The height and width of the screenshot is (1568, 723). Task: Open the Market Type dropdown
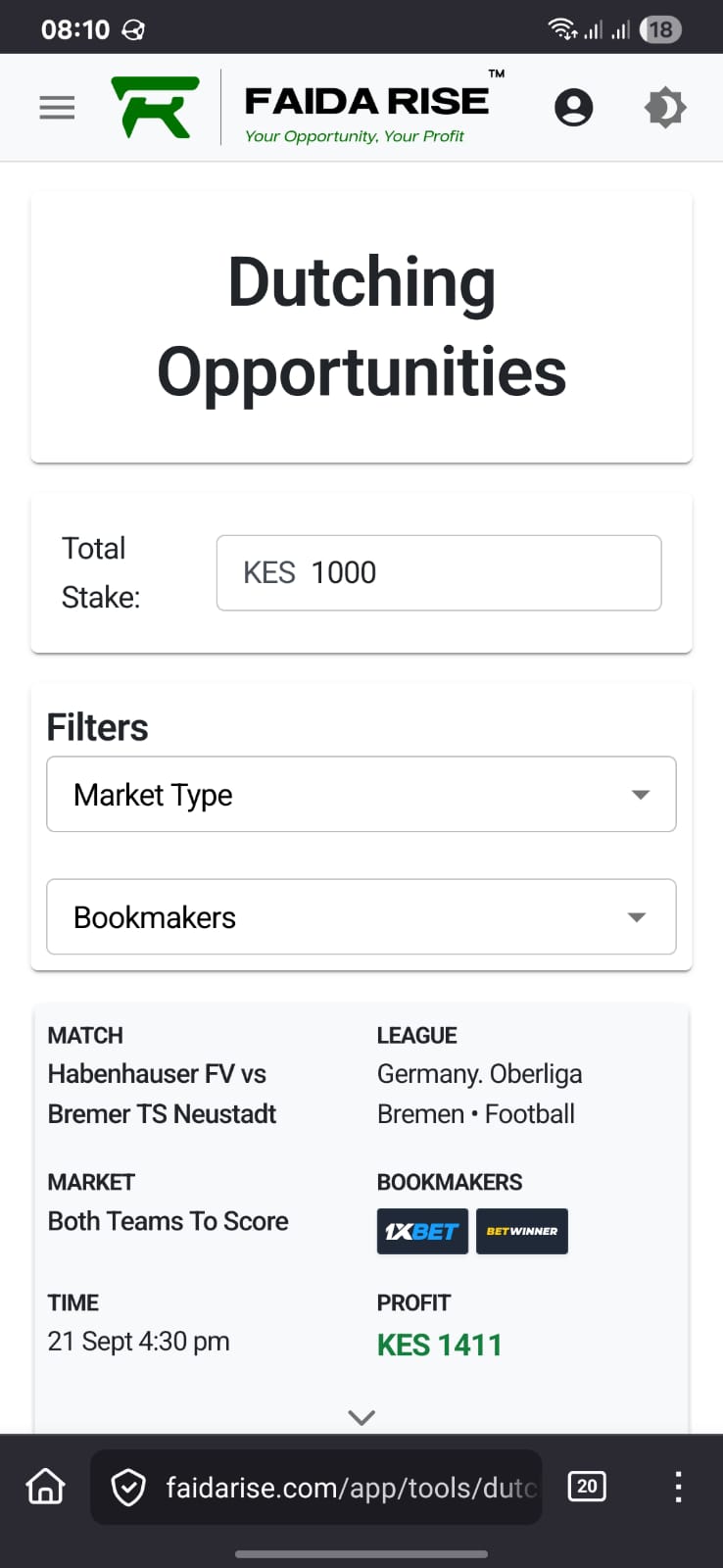pyautogui.click(x=361, y=794)
